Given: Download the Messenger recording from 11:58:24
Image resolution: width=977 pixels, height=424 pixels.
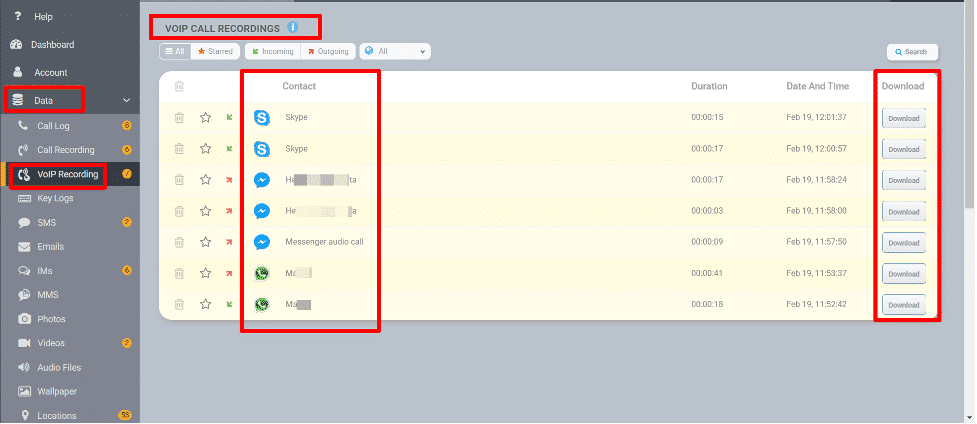Looking at the screenshot, I should pos(903,180).
